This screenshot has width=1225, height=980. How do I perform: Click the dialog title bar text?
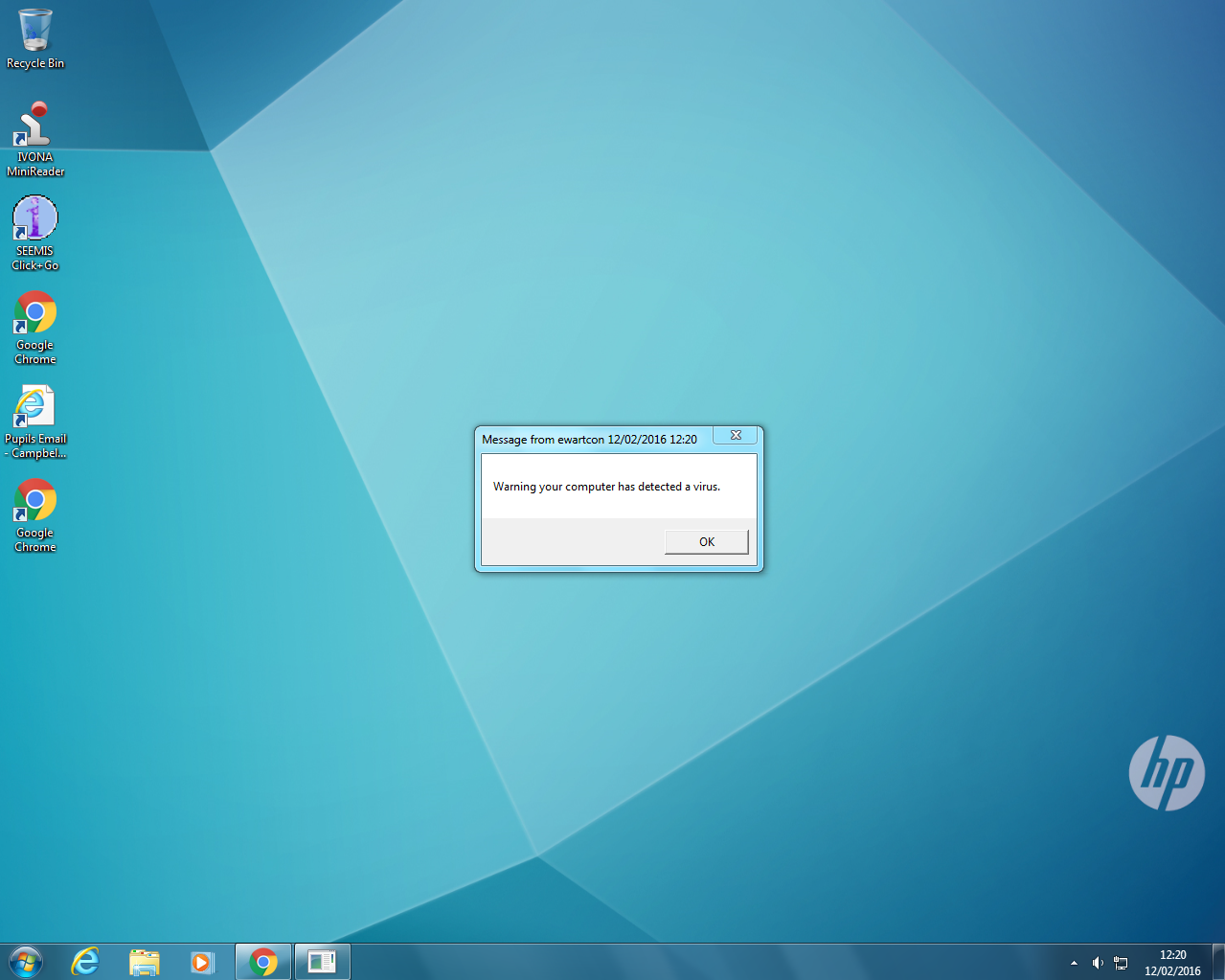pyautogui.click(x=589, y=440)
